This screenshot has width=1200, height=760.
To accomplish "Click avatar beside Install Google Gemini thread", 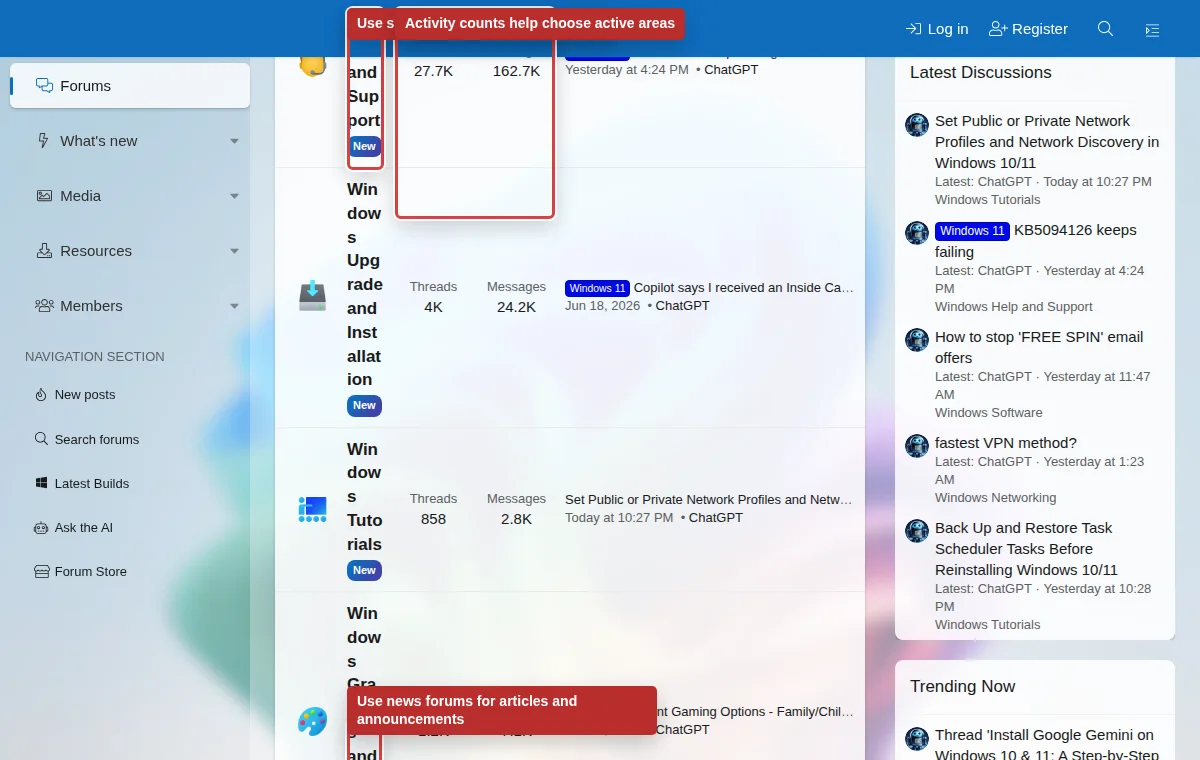I will [x=917, y=739].
